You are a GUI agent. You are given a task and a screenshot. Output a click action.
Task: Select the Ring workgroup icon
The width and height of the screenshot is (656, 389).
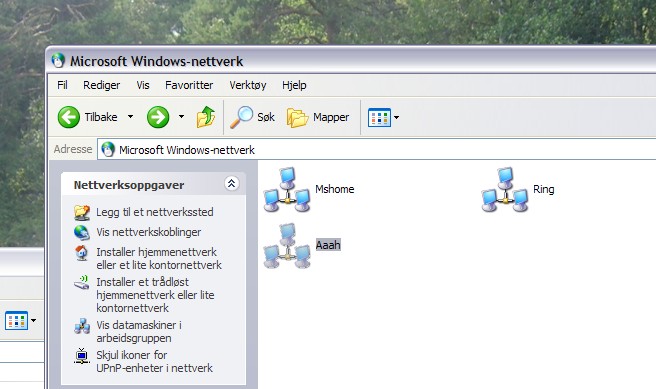(505, 189)
